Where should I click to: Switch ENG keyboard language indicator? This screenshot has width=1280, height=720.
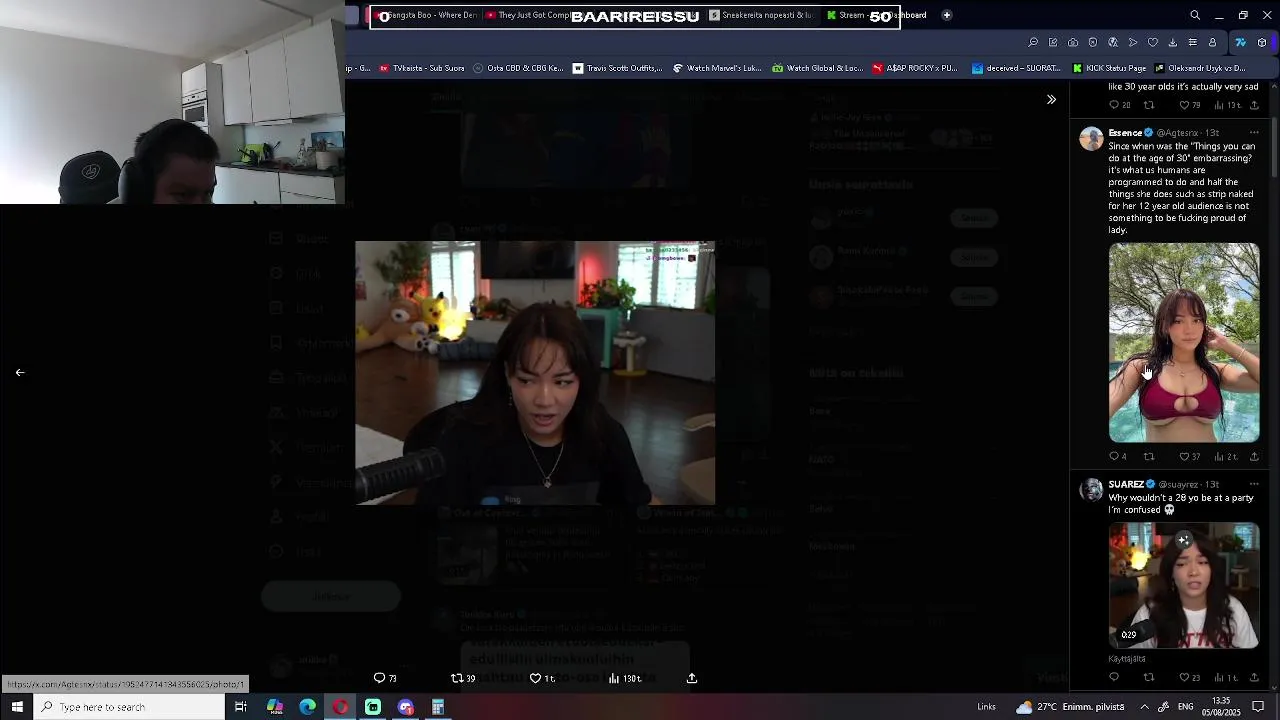tap(1185, 707)
